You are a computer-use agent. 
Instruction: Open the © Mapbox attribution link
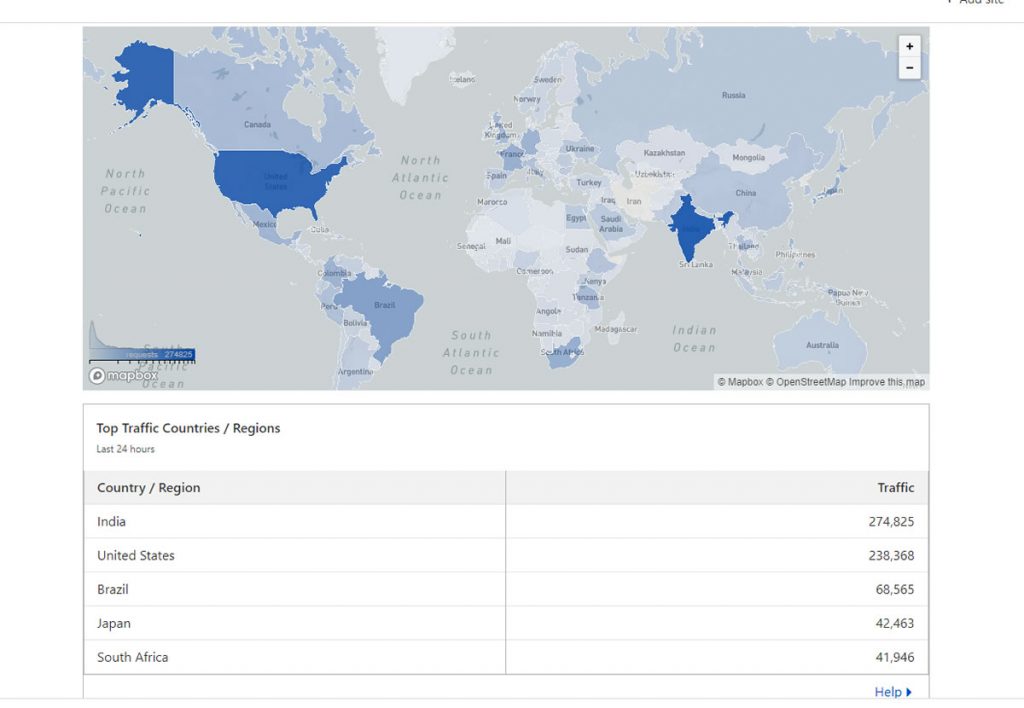click(x=739, y=382)
